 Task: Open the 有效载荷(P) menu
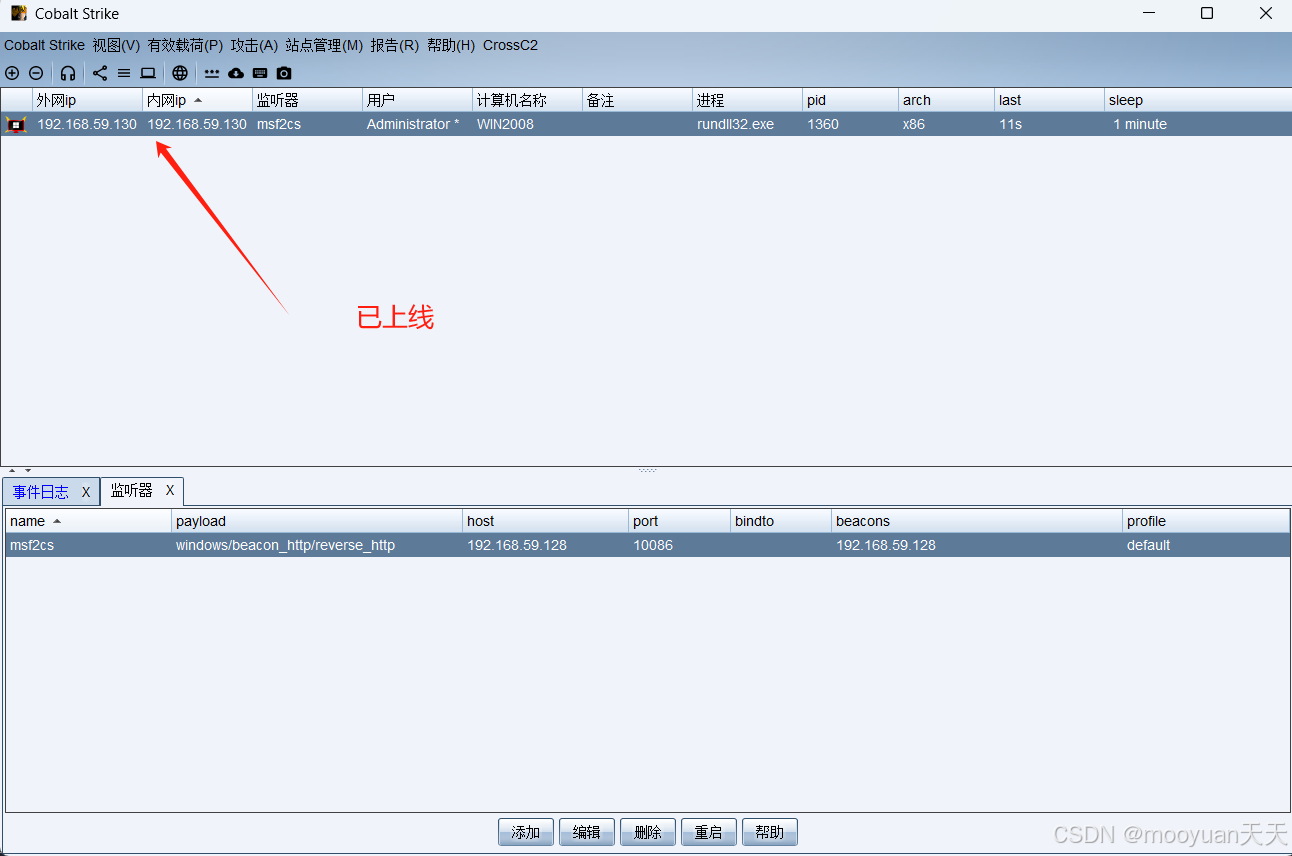[x=185, y=45]
